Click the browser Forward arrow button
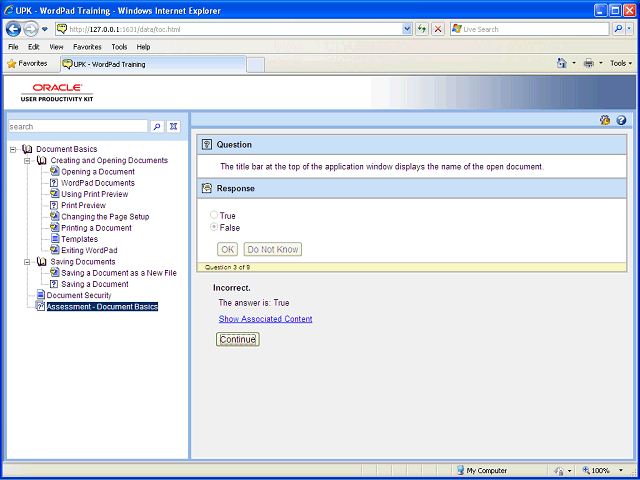This screenshot has width=640, height=480. pyautogui.click(x=31, y=29)
